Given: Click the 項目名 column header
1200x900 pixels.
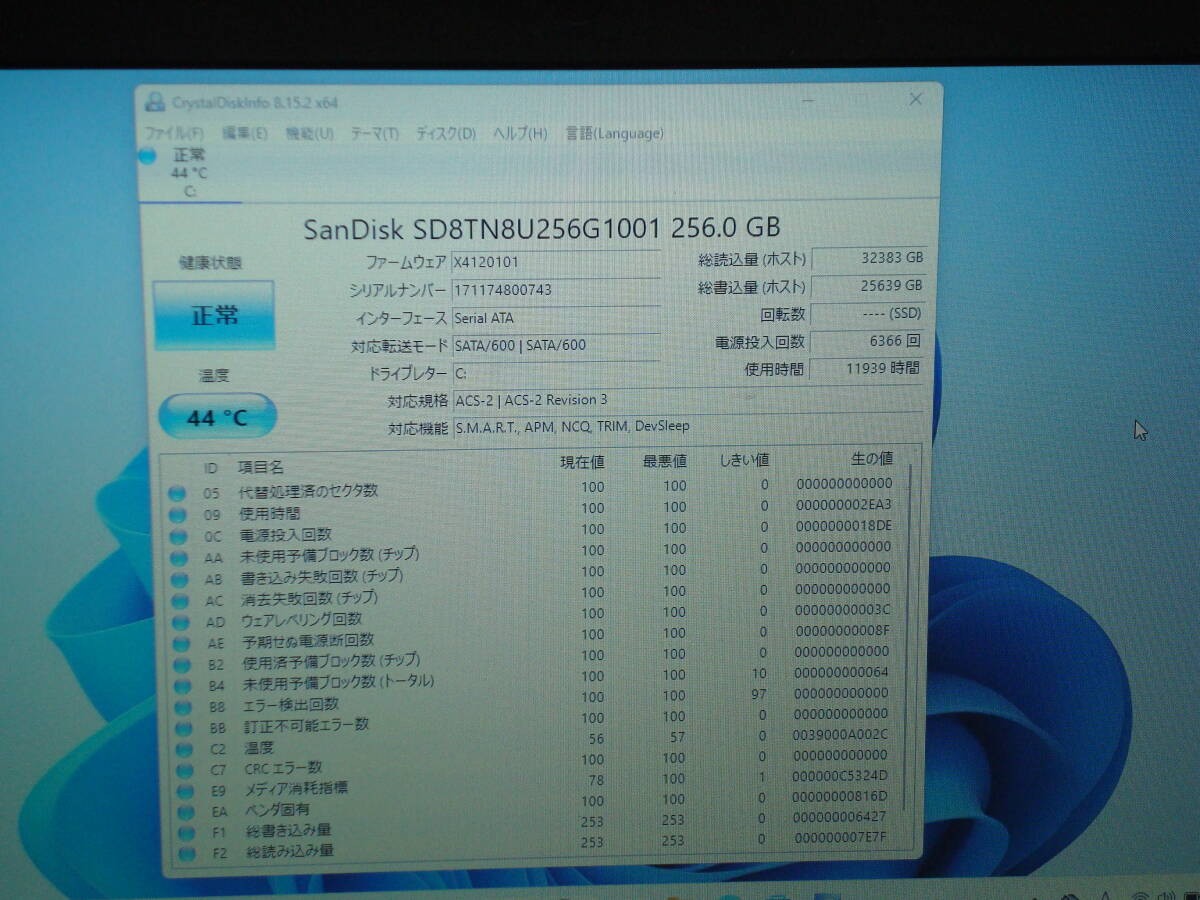Looking at the screenshot, I should tap(261, 467).
